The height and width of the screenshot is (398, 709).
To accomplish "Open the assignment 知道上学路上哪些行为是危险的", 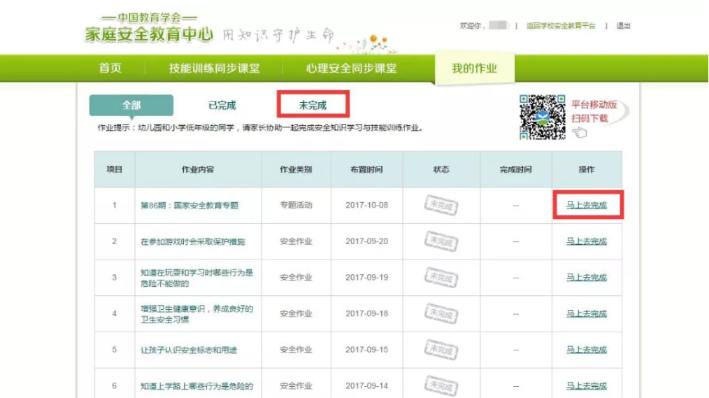I will [x=197, y=386].
